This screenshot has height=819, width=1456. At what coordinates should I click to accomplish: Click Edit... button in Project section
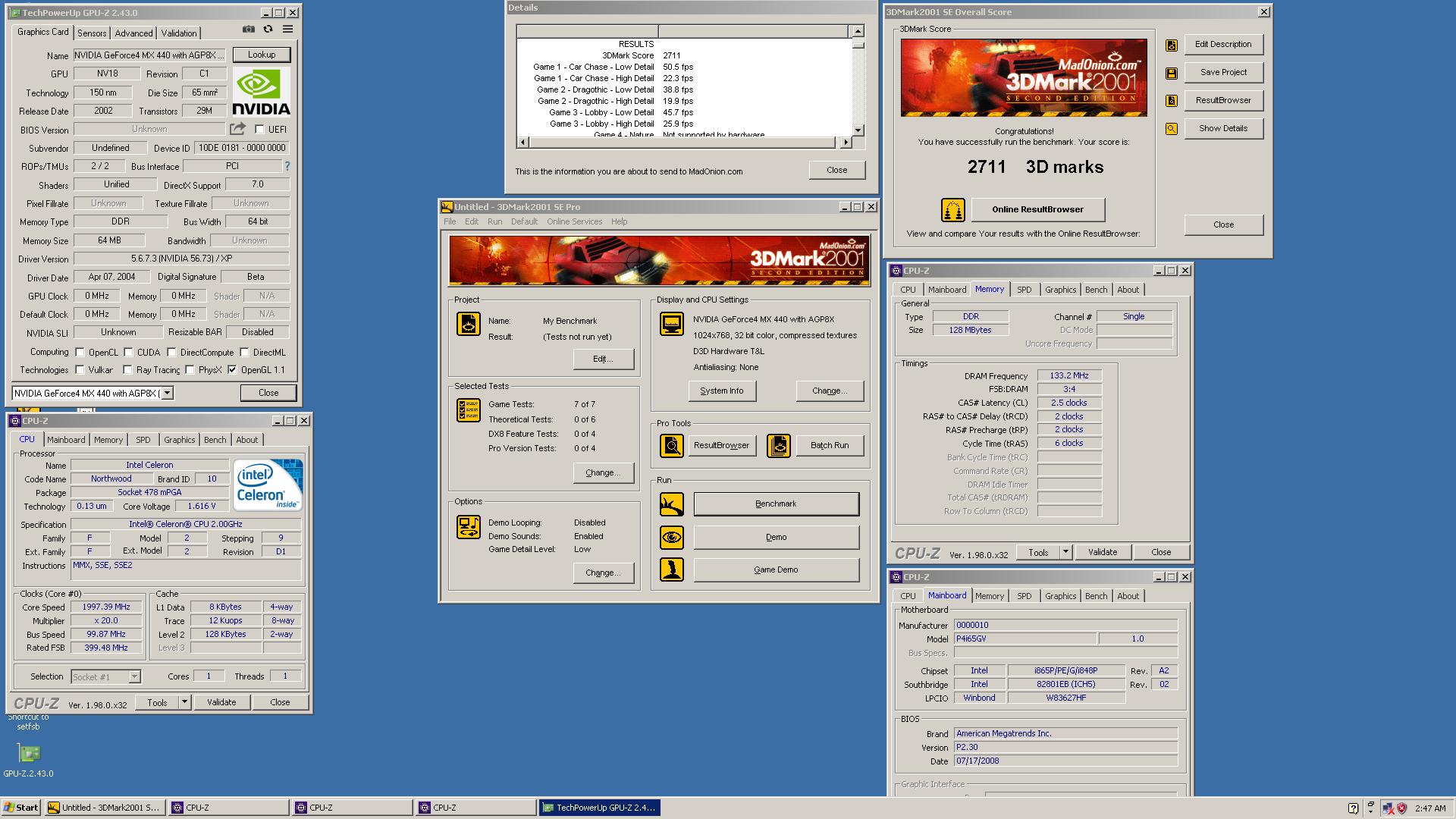click(x=603, y=359)
